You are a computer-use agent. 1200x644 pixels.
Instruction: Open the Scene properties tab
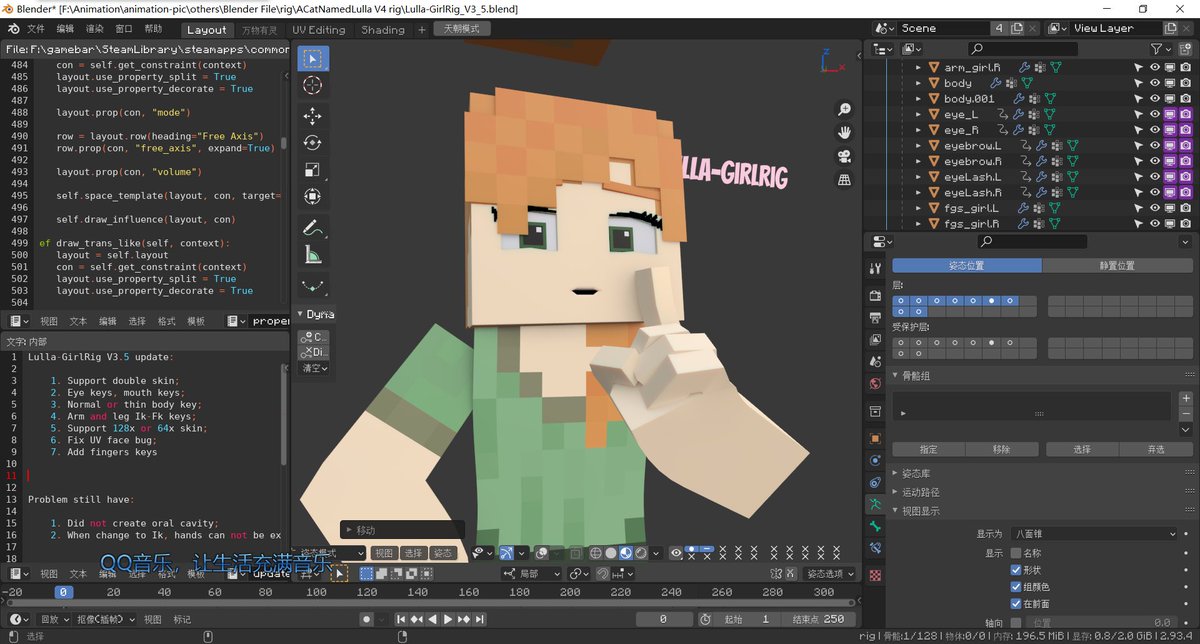point(875,361)
